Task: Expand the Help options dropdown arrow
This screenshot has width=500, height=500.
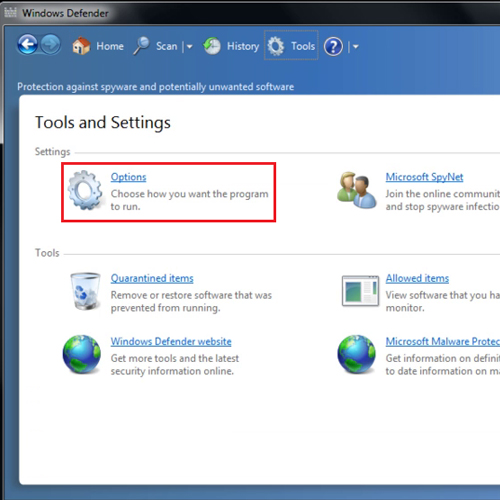Action: [355, 47]
